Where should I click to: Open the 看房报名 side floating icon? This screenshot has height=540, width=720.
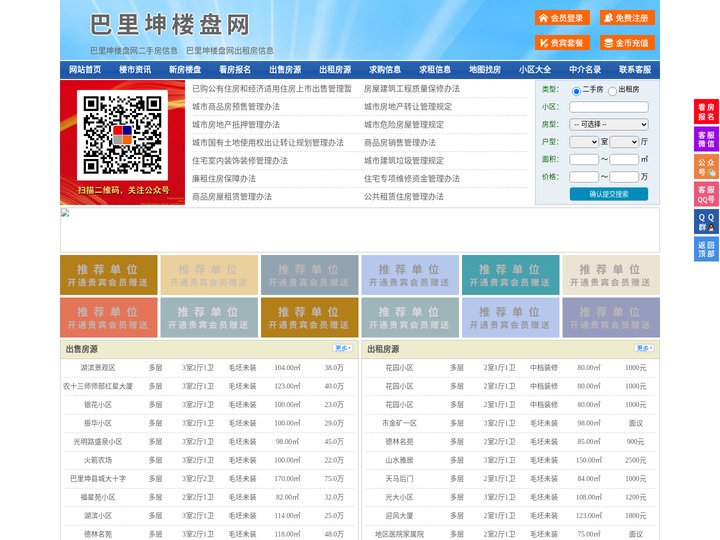point(706,112)
